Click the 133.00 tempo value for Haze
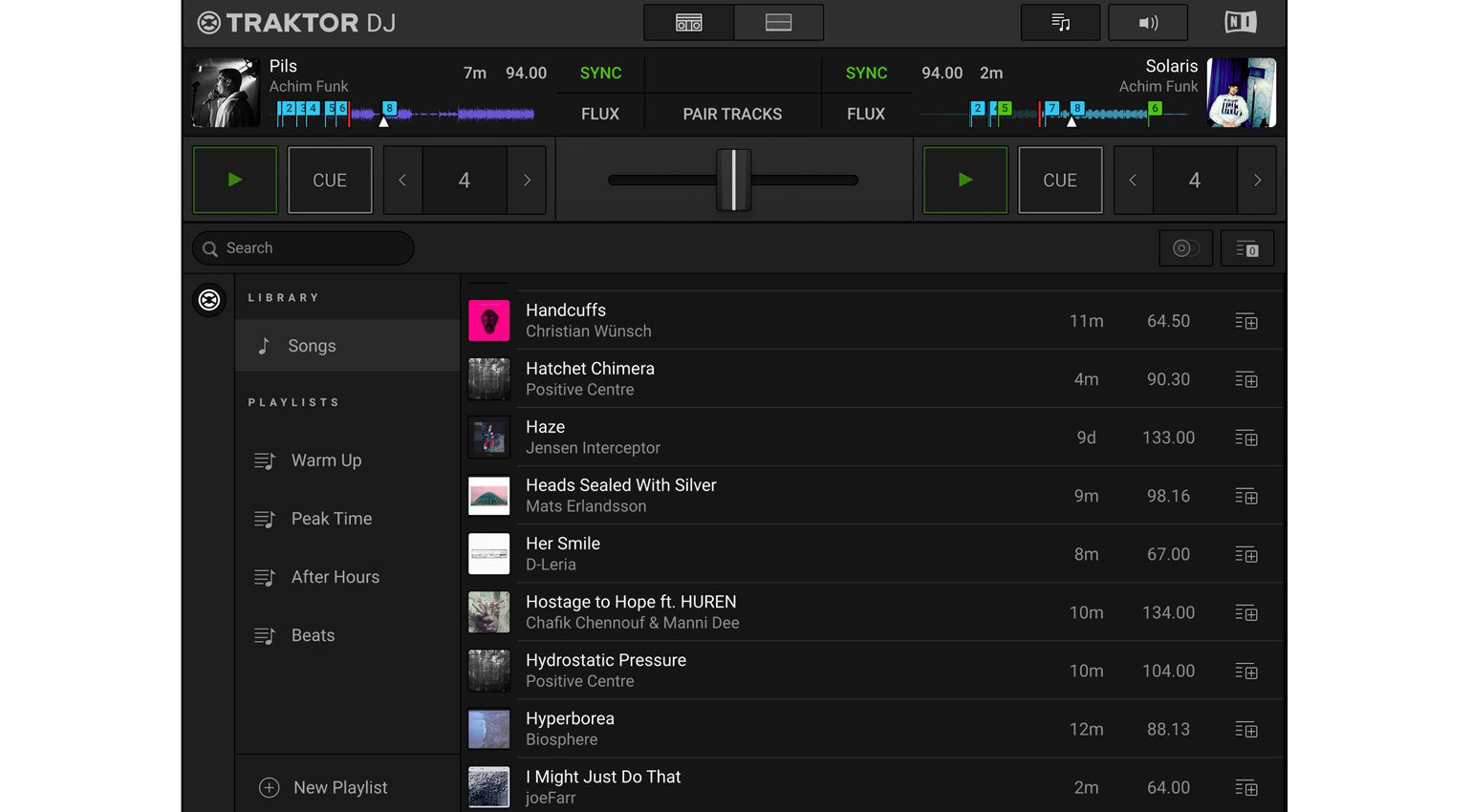The width and height of the screenshot is (1472, 812). (1168, 438)
